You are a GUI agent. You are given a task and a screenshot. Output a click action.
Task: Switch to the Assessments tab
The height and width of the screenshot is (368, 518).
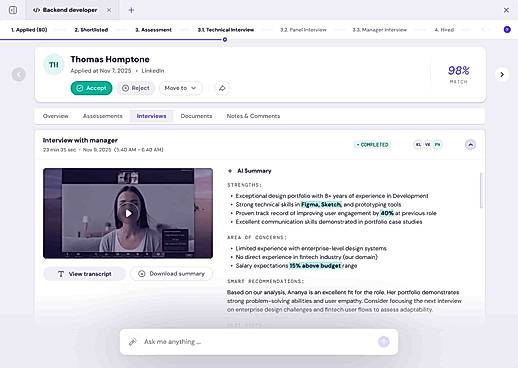tap(103, 116)
